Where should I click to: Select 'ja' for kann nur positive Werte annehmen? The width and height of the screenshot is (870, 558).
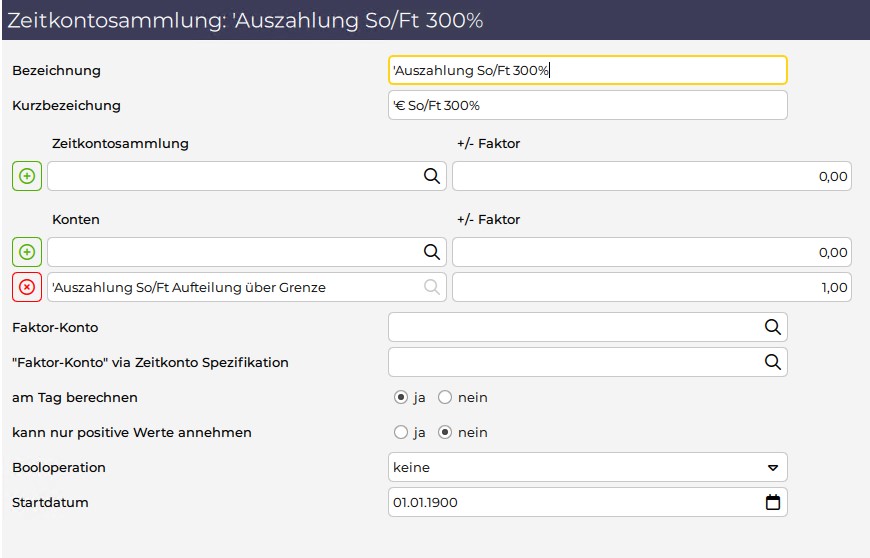(401, 432)
